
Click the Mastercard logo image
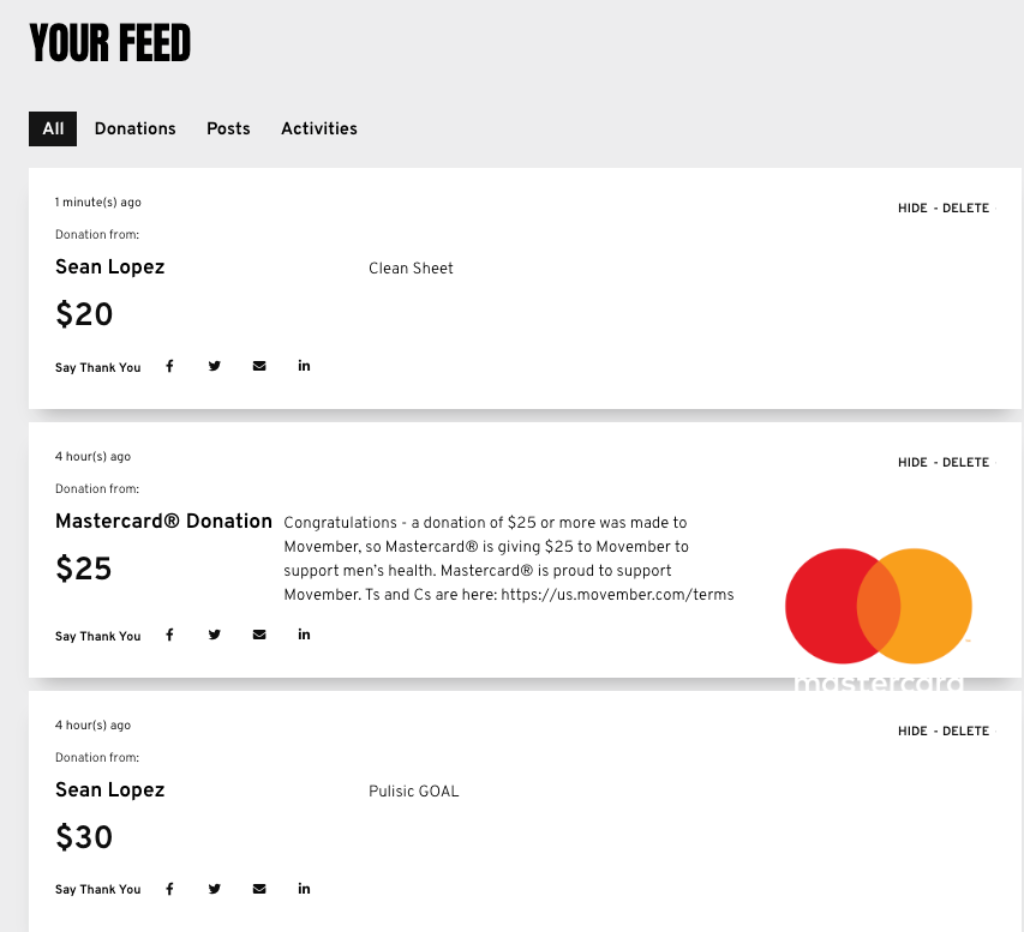[x=878, y=614]
